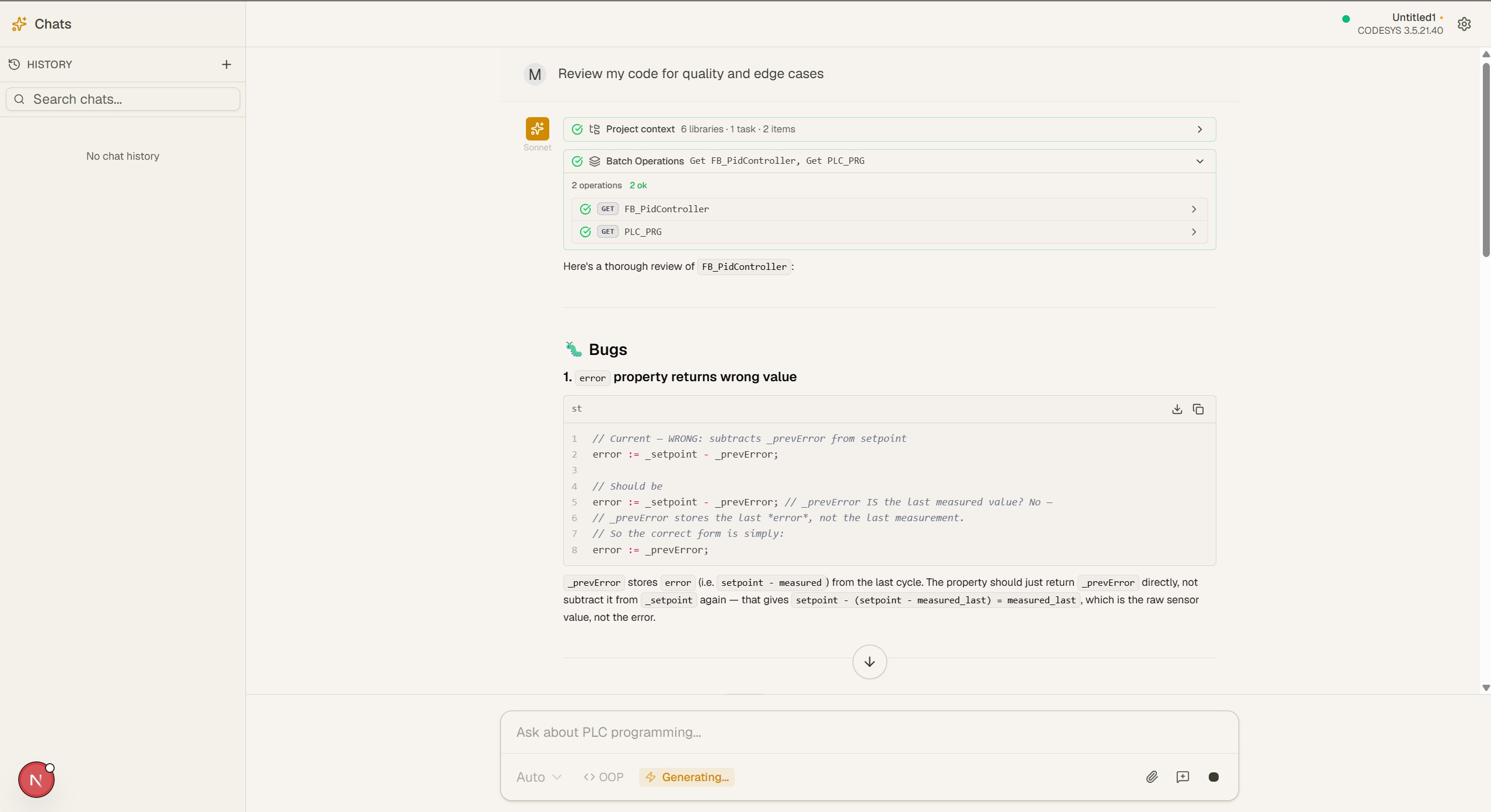
Task: Click 'error property returns wrong value' heading
Action: pyautogui.click(x=680, y=377)
